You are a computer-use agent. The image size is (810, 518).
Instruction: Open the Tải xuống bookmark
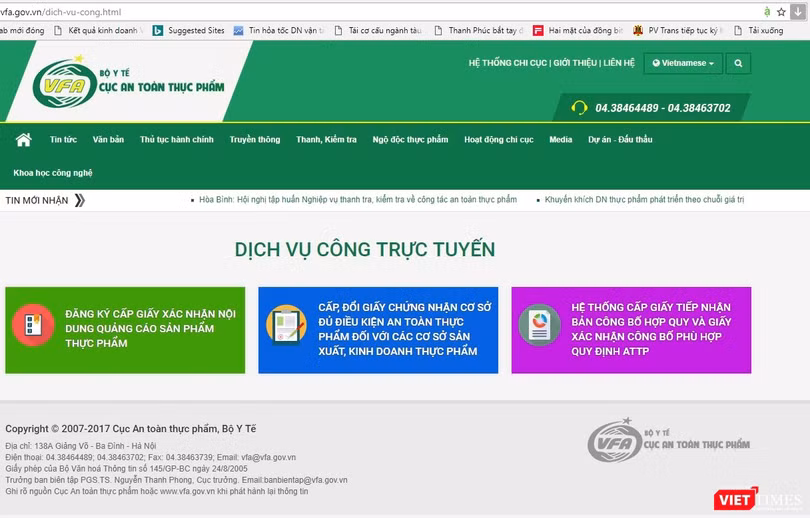pyautogui.click(x=758, y=30)
